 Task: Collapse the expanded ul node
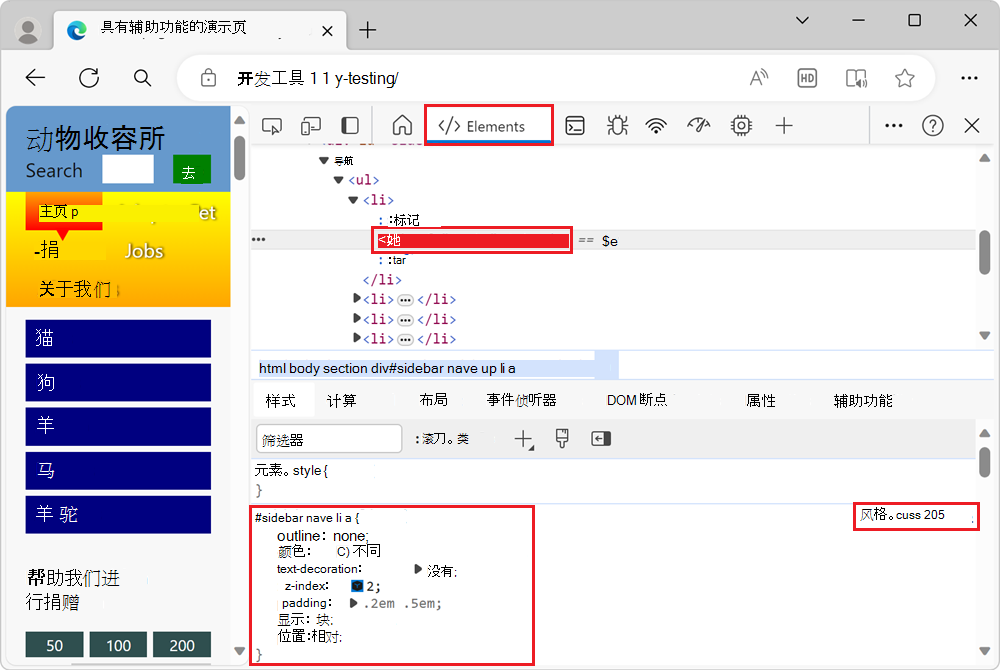pyautogui.click(x=338, y=180)
